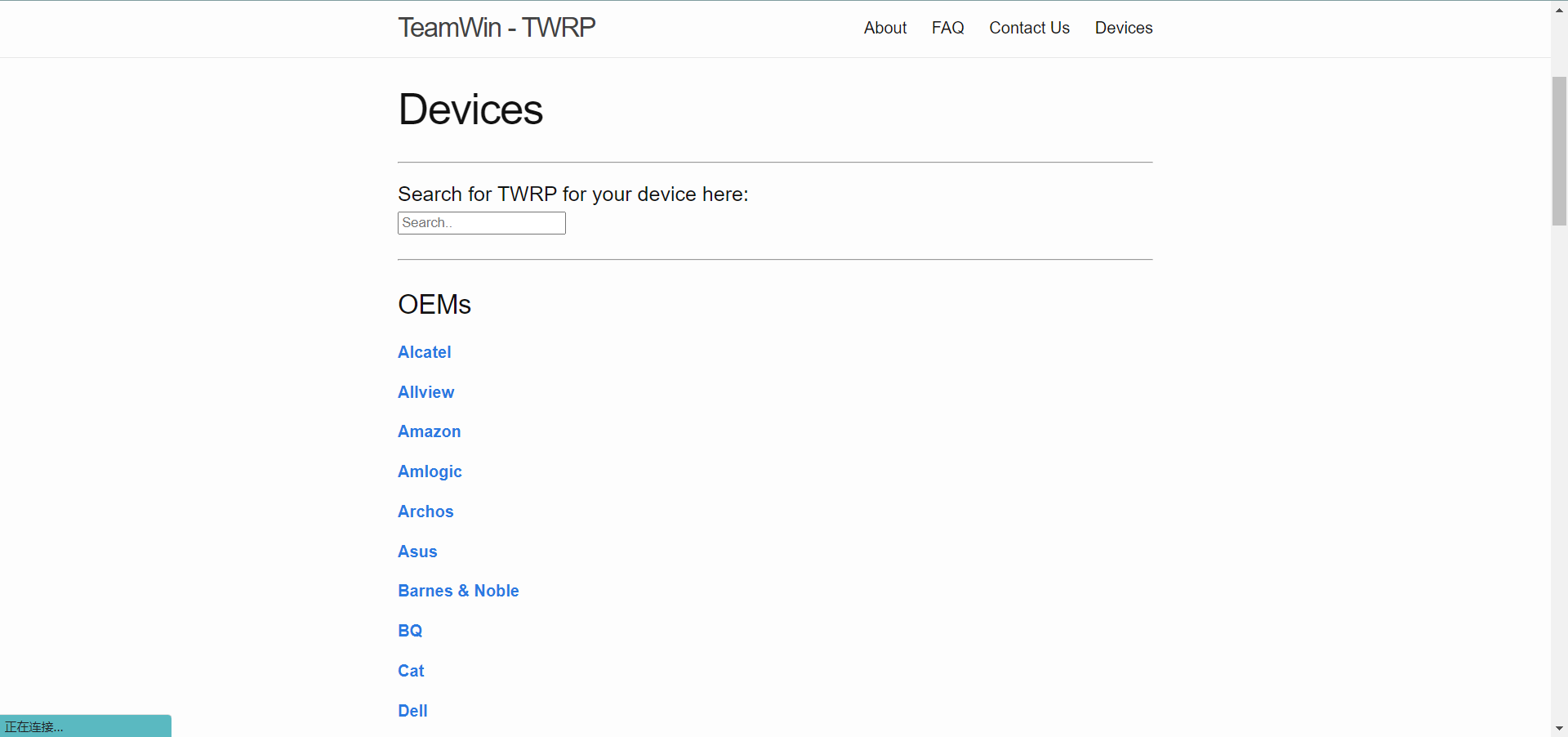Open the TeamWin - TWRP home link
The height and width of the screenshot is (737, 1568).
pyautogui.click(x=497, y=28)
